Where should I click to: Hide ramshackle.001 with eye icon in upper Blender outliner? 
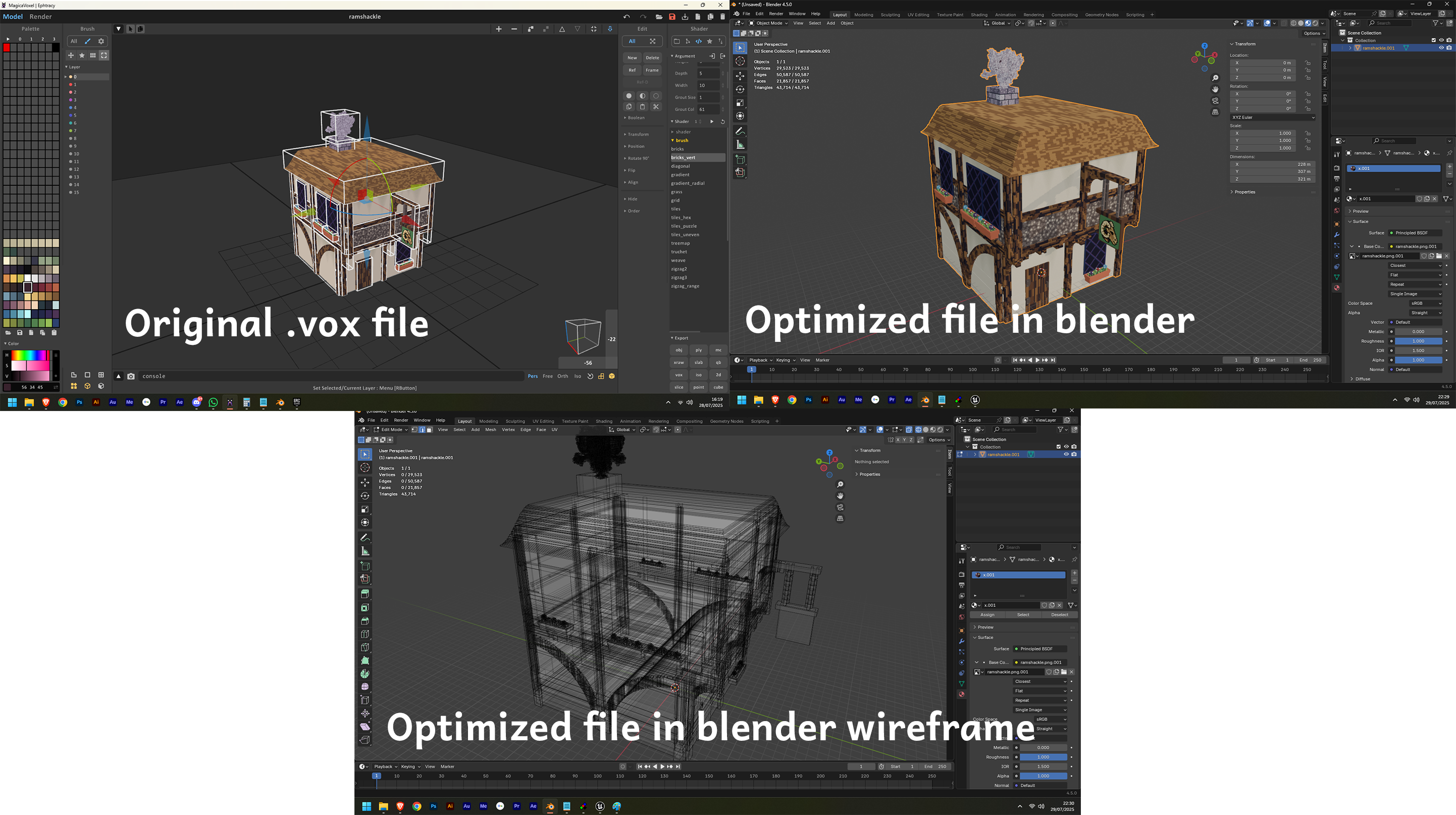(1441, 48)
